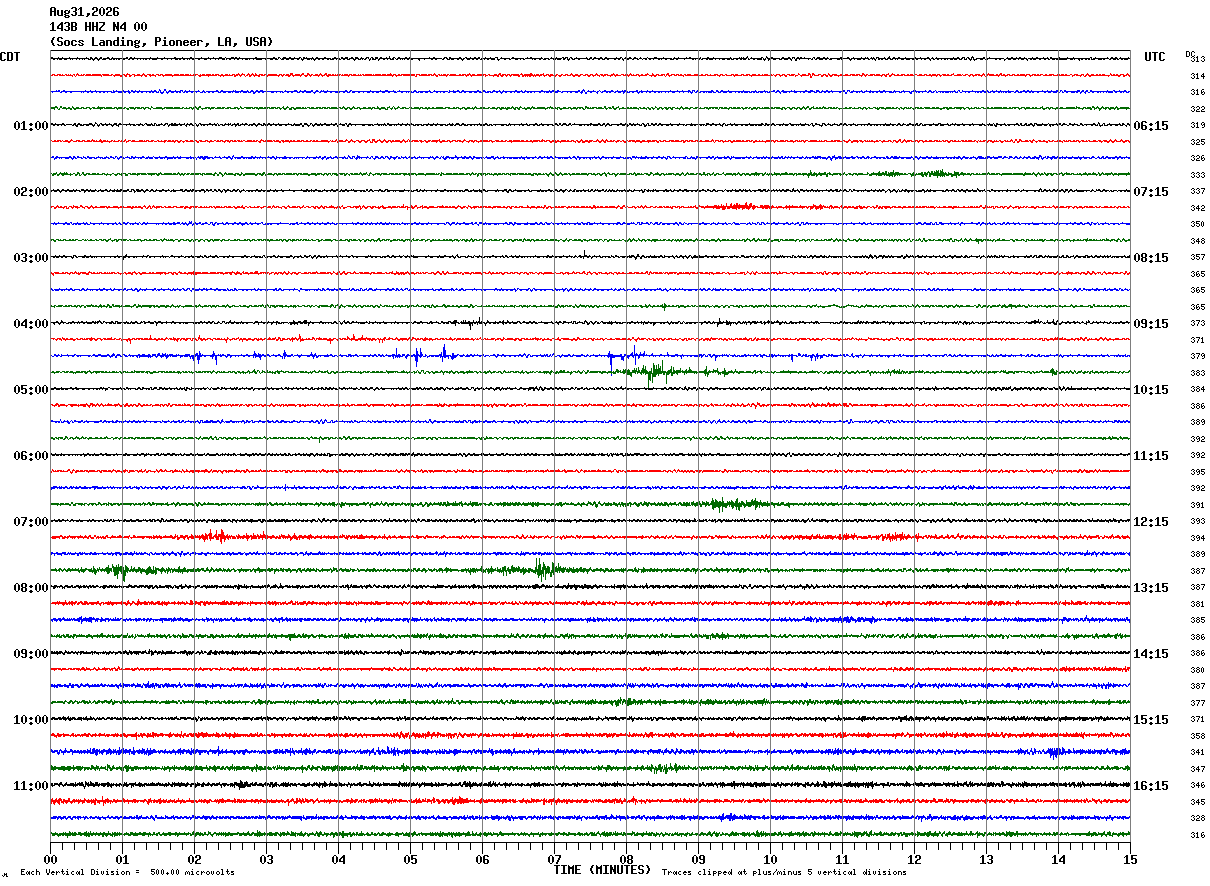Select DC offset value 341
This screenshot has height=886, width=1210.
pos(1197,752)
